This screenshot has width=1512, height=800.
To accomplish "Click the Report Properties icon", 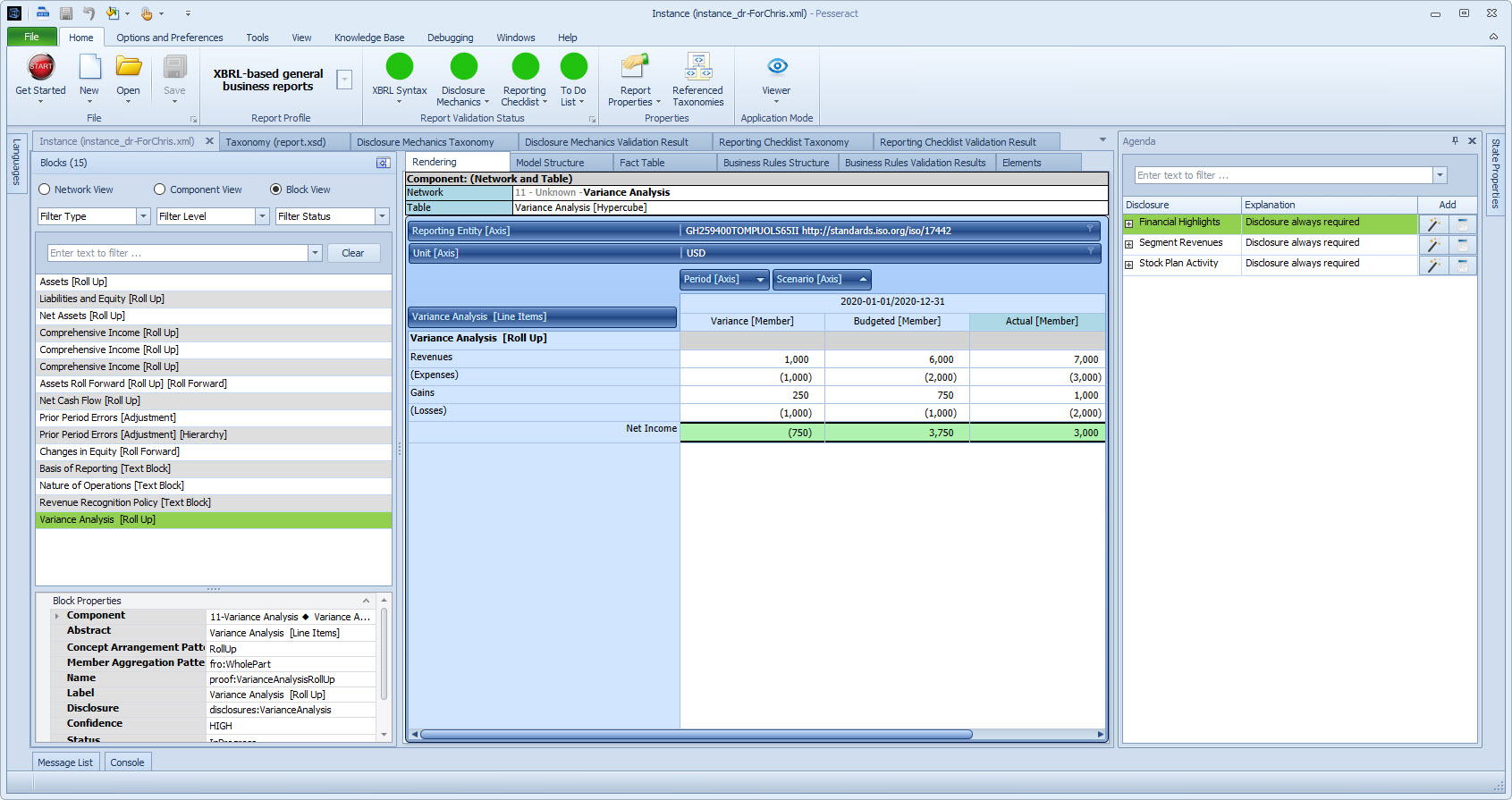I will click(635, 67).
